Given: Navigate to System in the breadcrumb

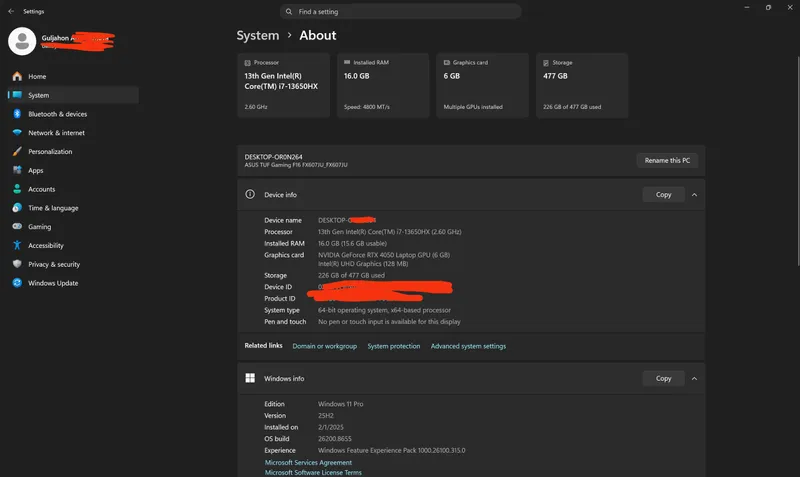Looking at the screenshot, I should click(x=258, y=35).
